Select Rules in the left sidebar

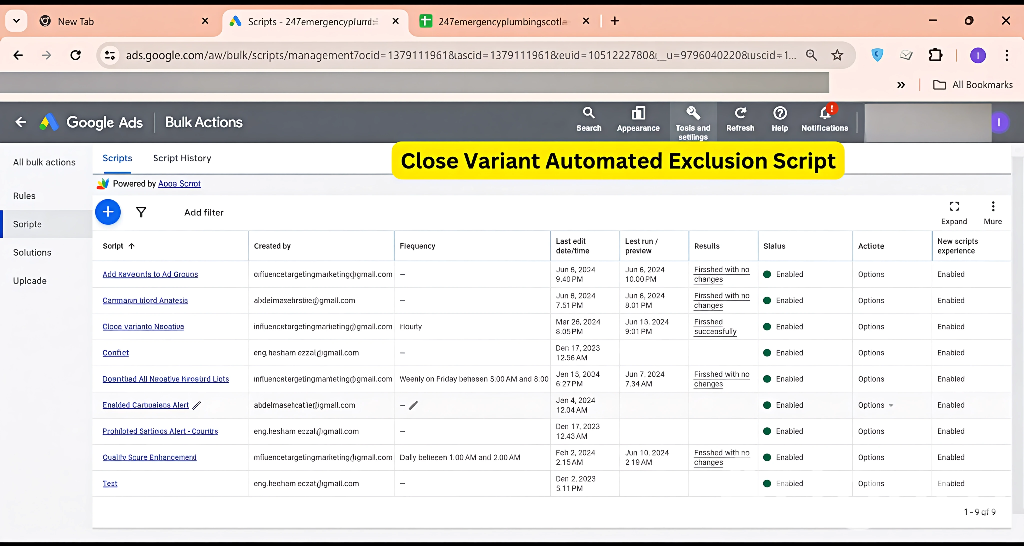coord(24,196)
